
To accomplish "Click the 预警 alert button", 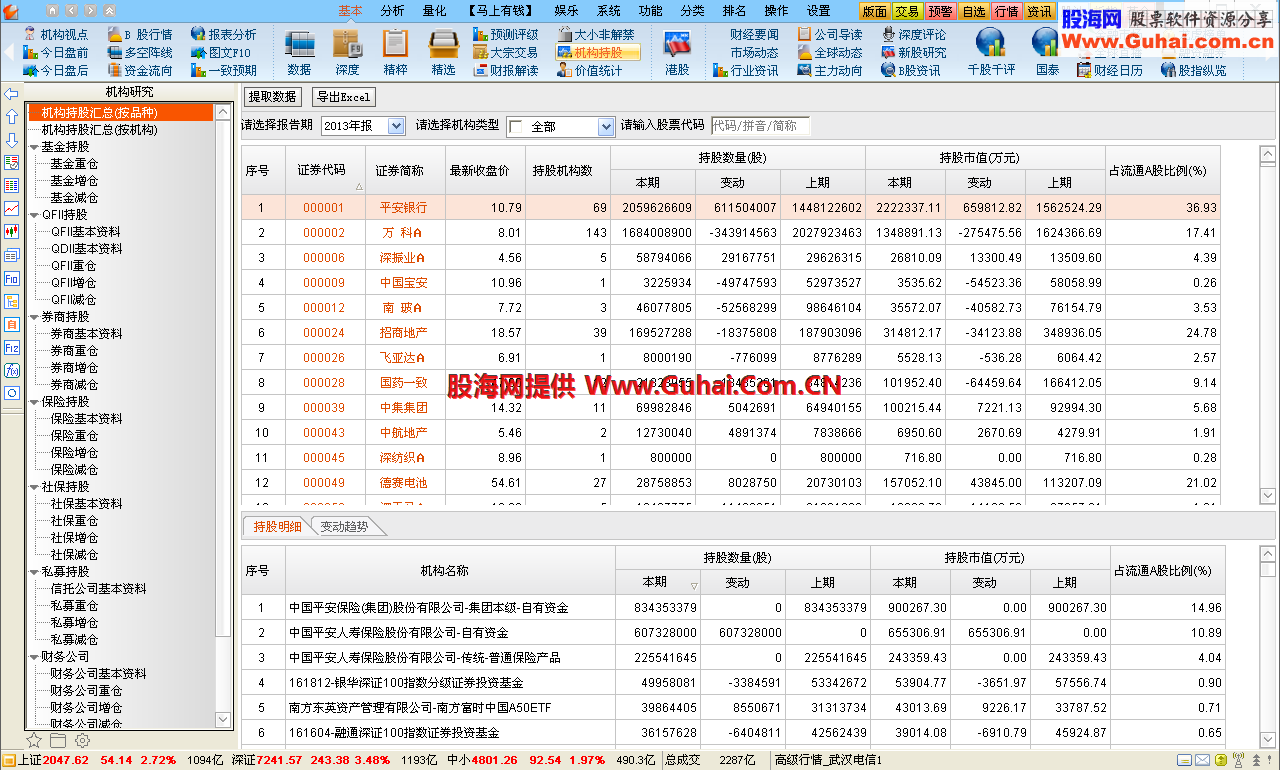I will (940, 11).
